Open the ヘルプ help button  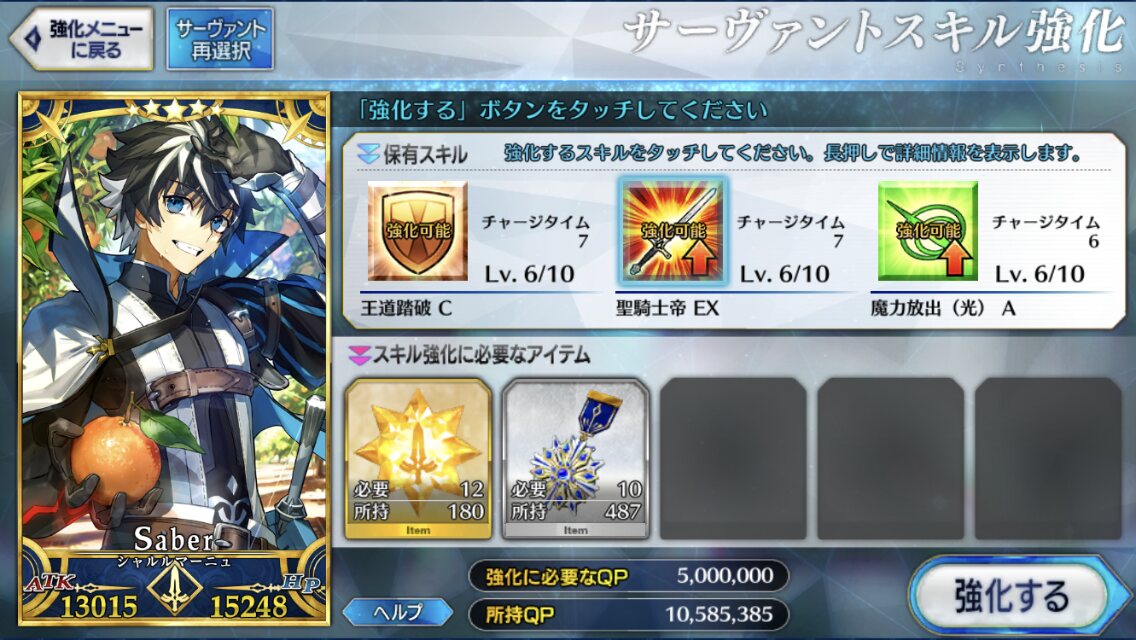coord(398,612)
